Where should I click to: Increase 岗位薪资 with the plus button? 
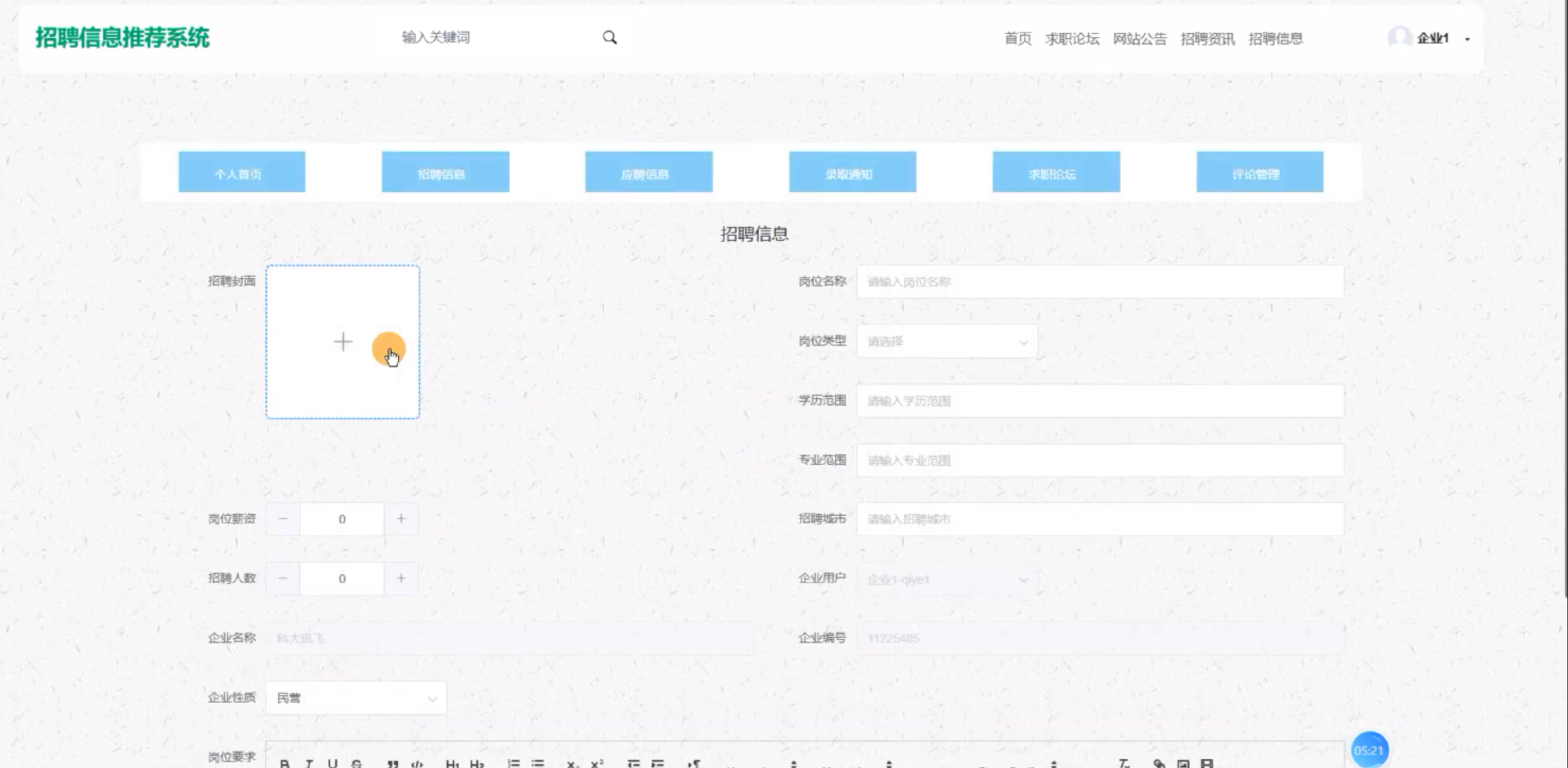coord(401,519)
